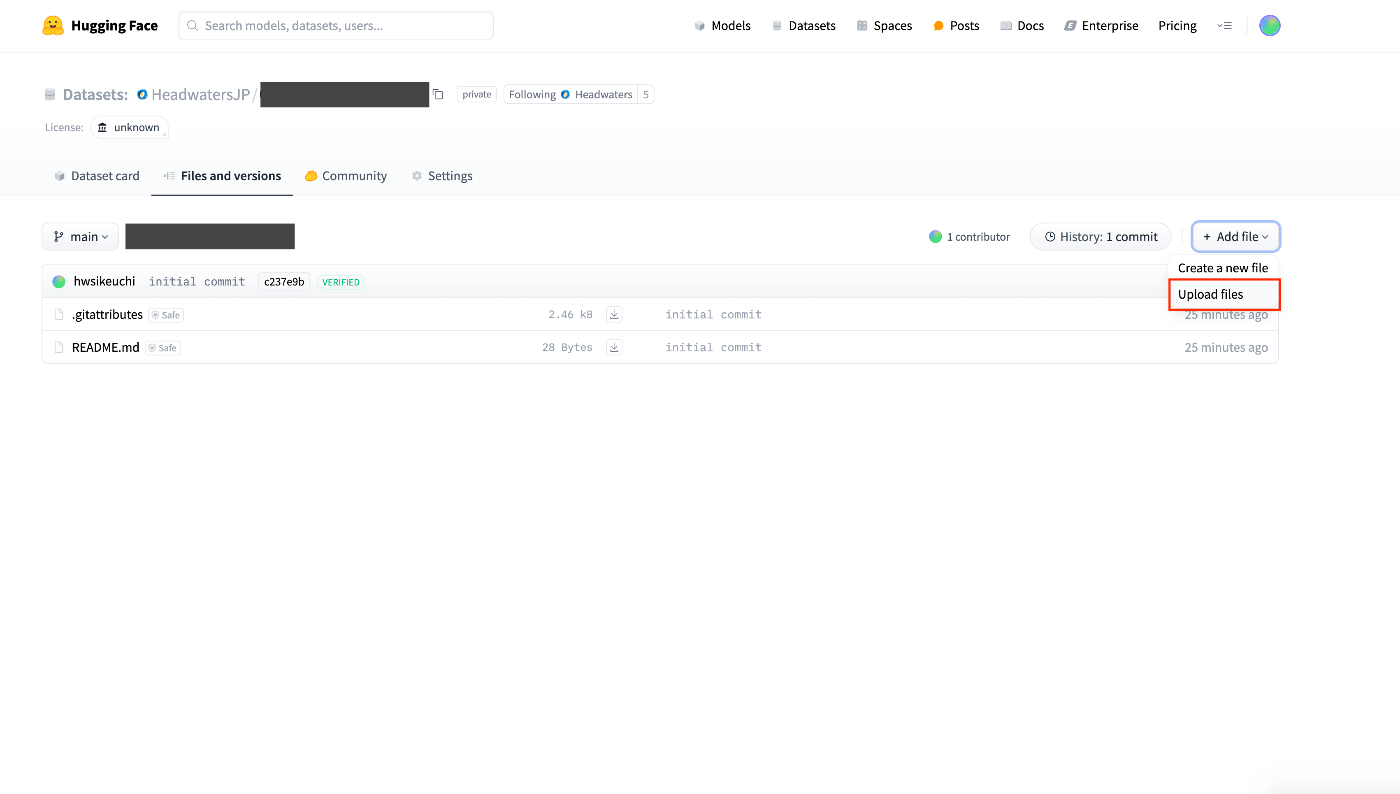Expand the main branch dropdown

pos(80,237)
